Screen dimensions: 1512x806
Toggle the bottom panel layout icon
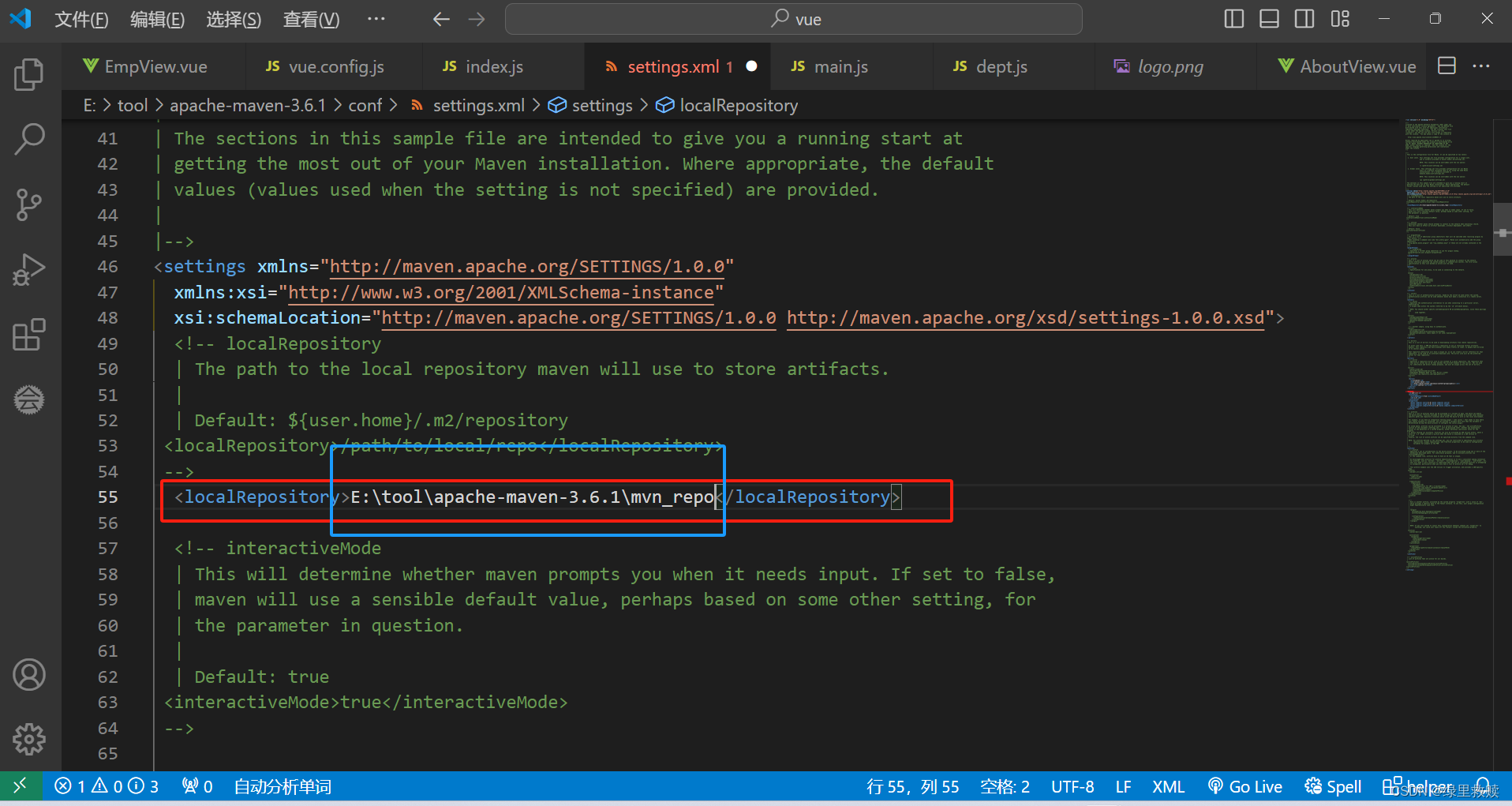[1269, 18]
